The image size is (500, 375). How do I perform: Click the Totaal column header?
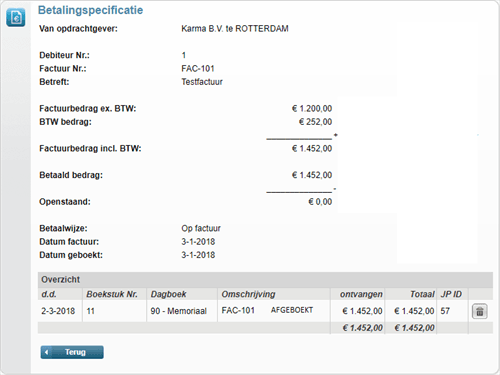coord(422,294)
